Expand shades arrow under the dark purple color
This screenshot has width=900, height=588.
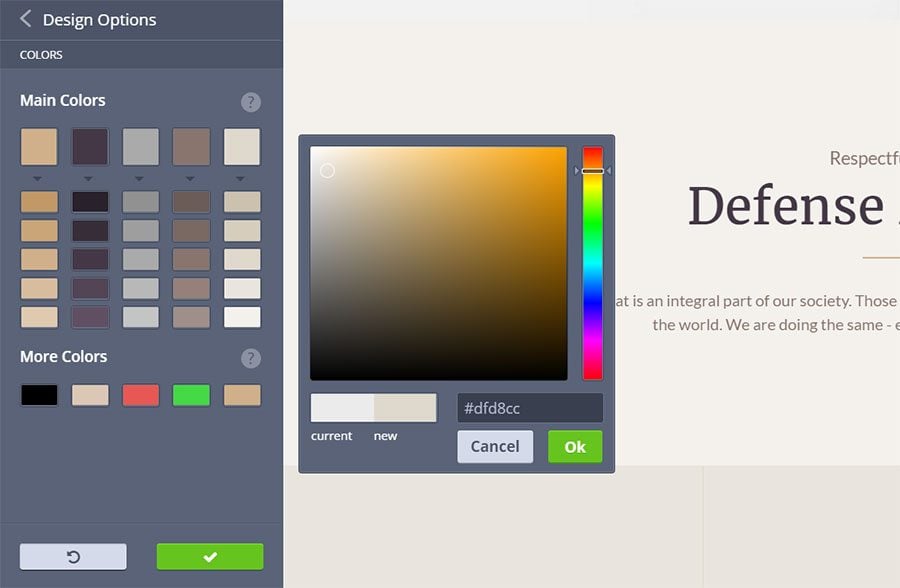[x=90, y=179]
